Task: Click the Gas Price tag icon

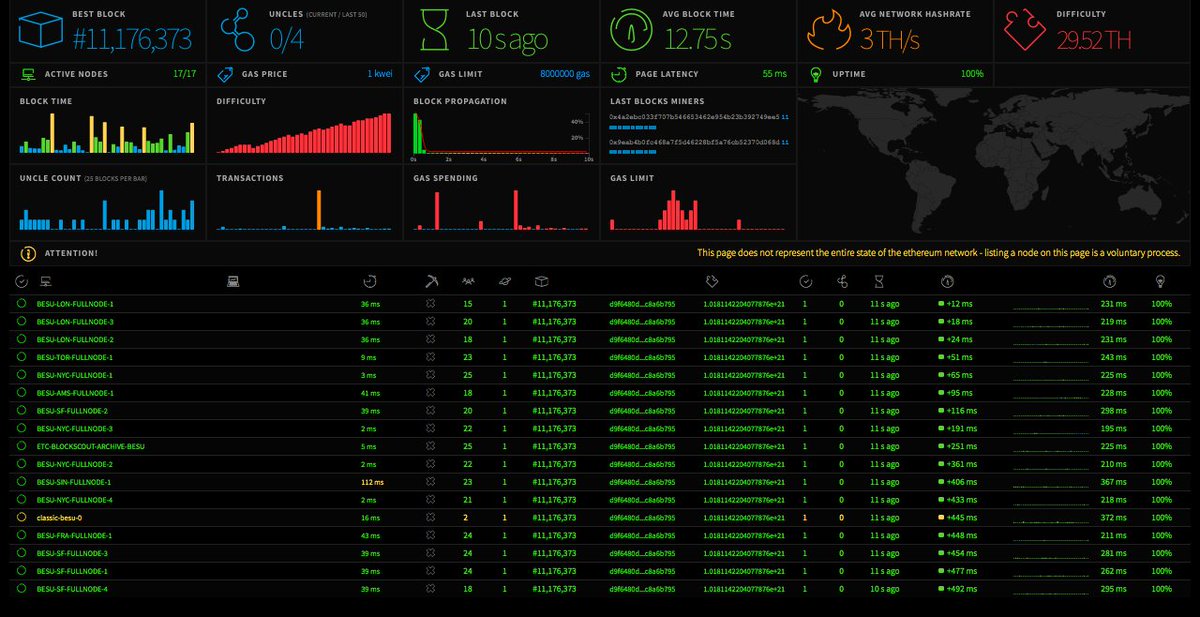Action: tap(225, 74)
